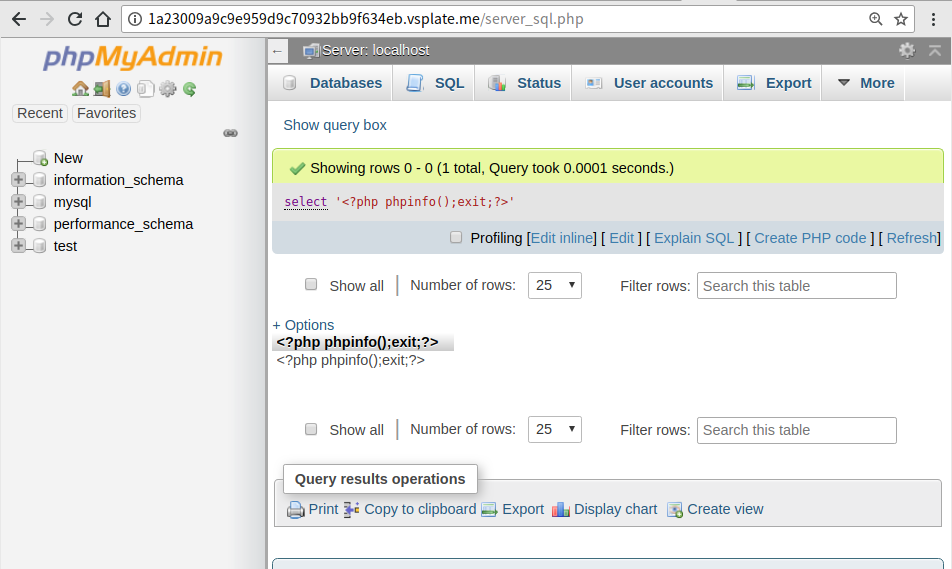Open the More menu dropdown

pos(866,83)
